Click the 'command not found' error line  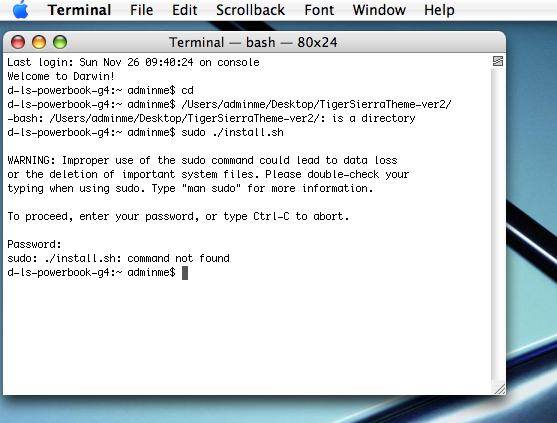[118, 258]
